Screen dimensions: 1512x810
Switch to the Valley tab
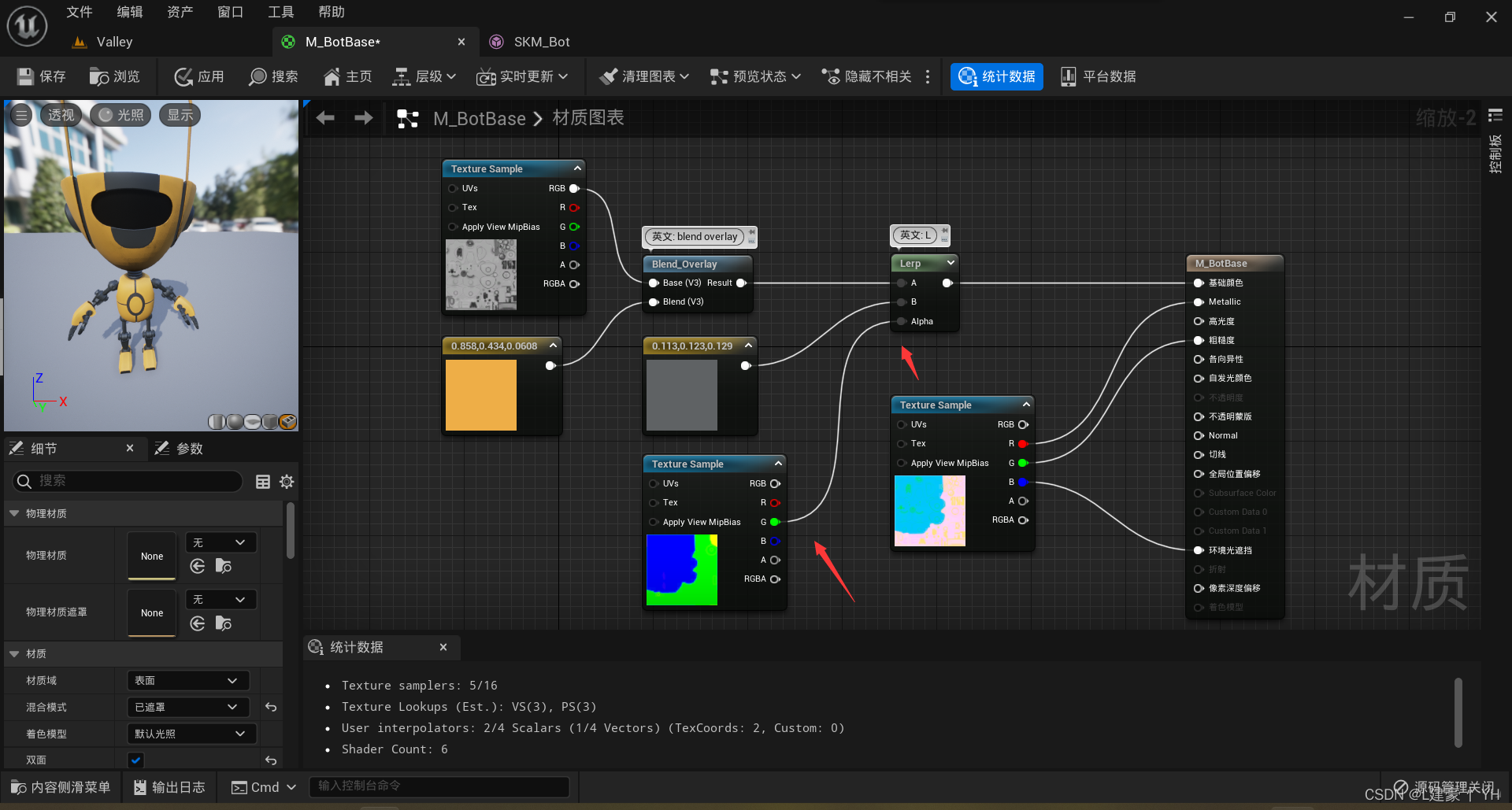click(103, 42)
